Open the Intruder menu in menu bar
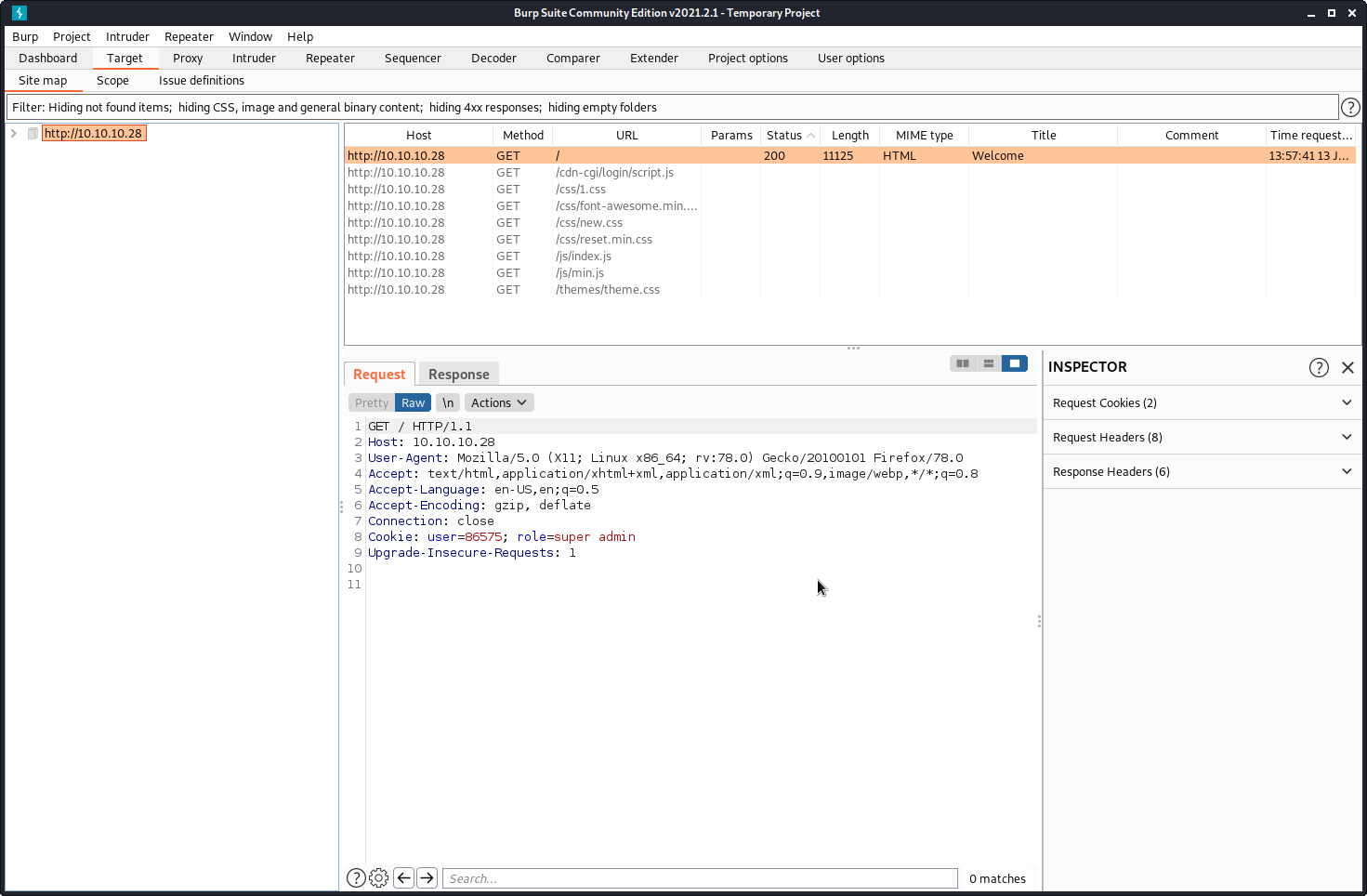 click(127, 36)
